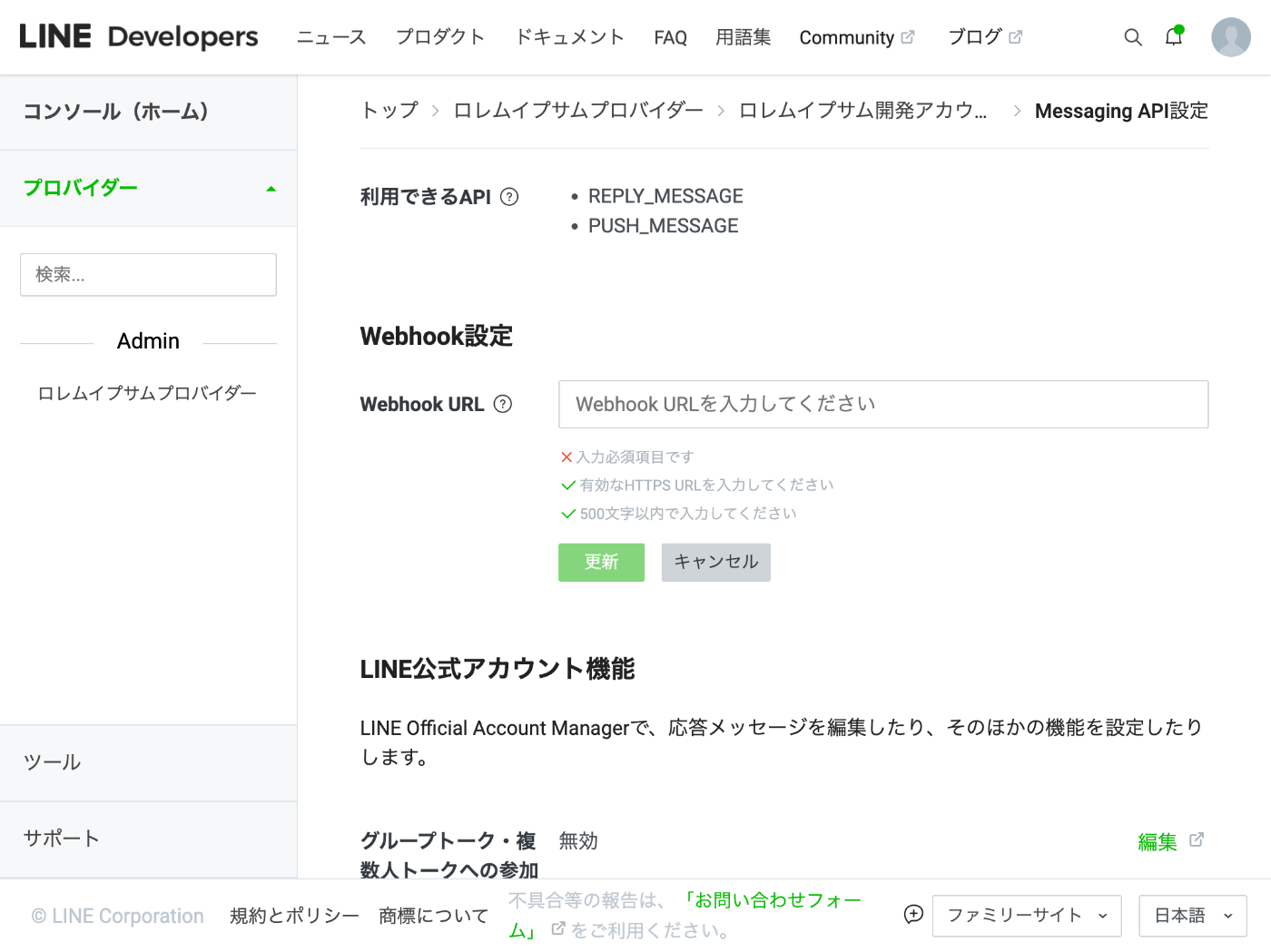
Task: Go to トップ breadcrumb
Action: [x=389, y=111]
